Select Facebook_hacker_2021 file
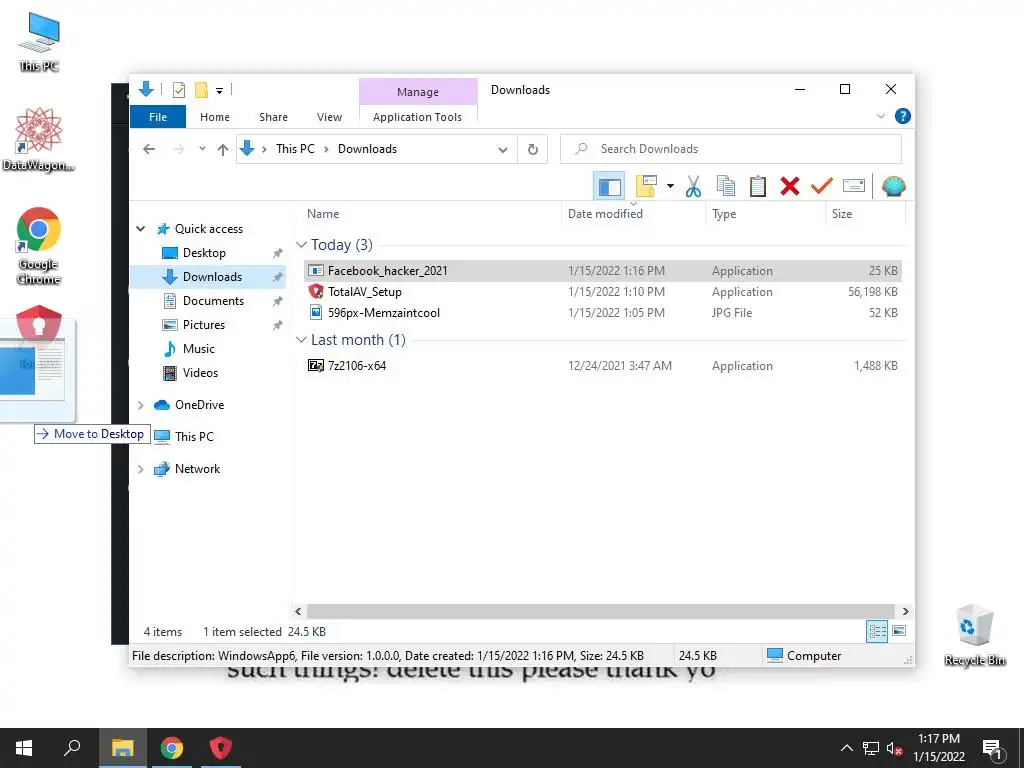The width and height of the screenshot is (1024, 768). 603,271
